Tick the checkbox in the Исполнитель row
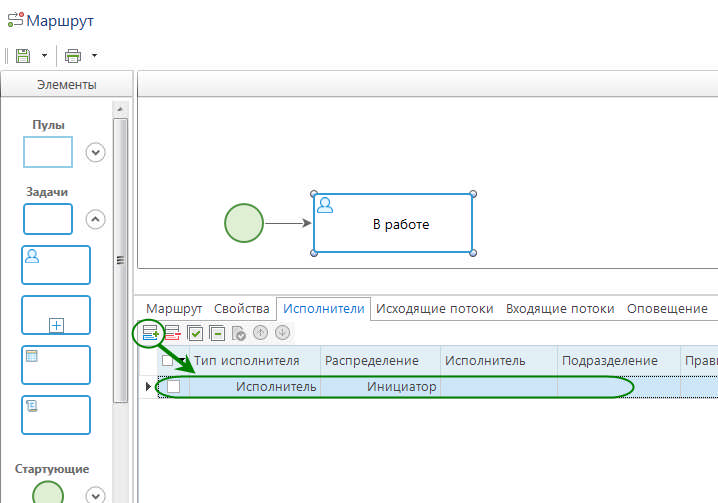718x503 pixels. click(x=174, y=386)
